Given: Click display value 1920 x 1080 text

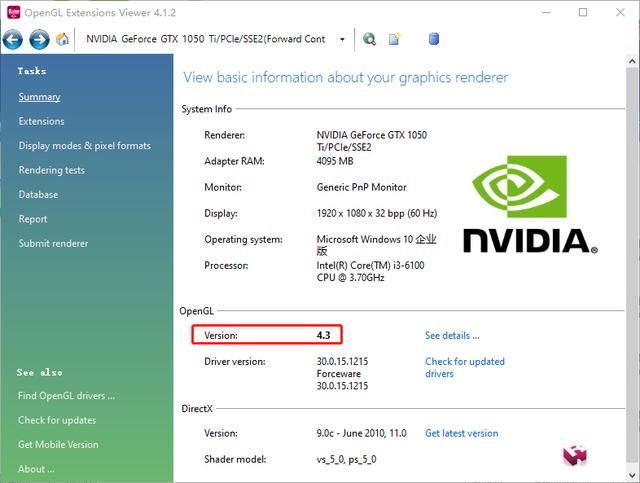Looking at the screenshot, I should coord(377,214).
